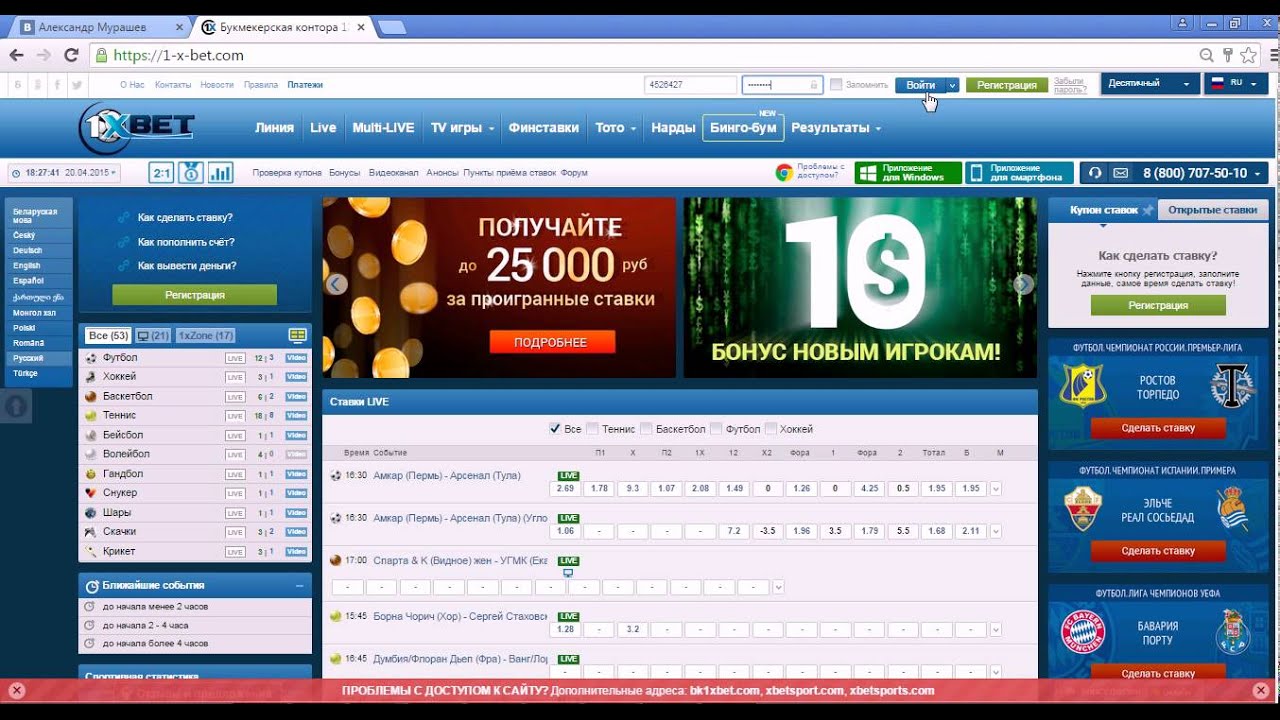The height and width of the screenshot is (720, 1280).
Task: Expand the Результаты menu
Action: [x=836, y=128]
